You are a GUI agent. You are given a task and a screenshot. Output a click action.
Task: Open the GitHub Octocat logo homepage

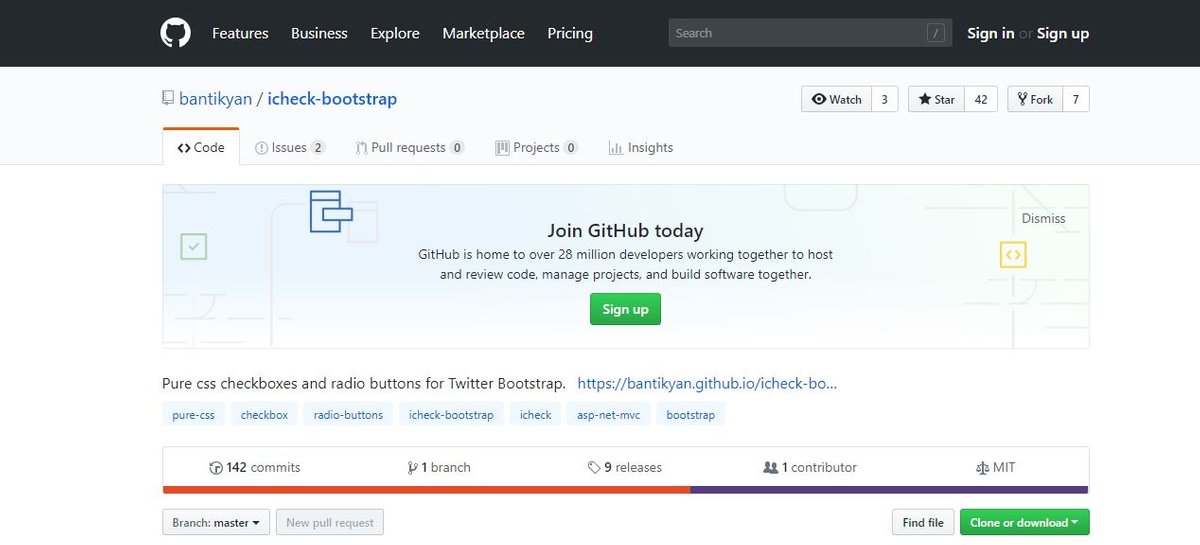(x=175, y=33)
